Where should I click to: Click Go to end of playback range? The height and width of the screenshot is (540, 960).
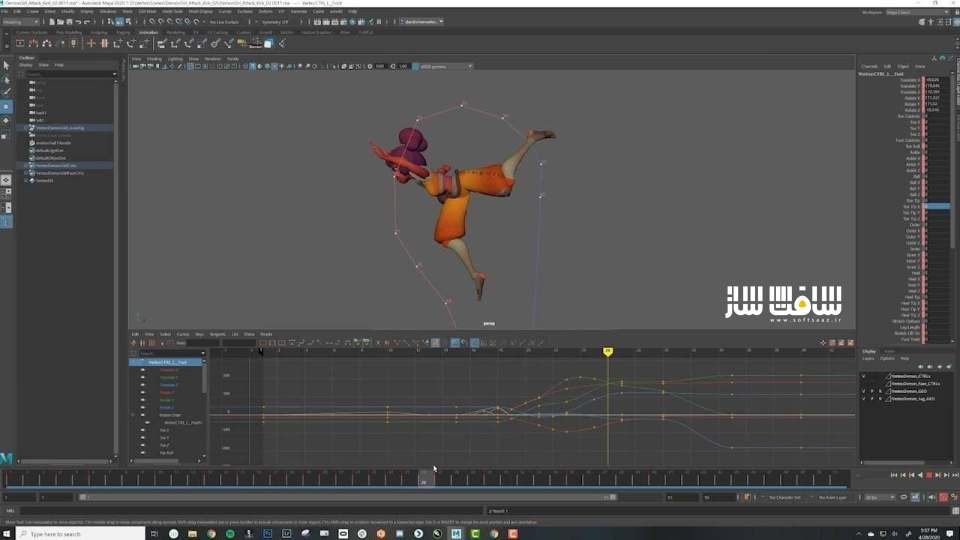click(955, 475)
